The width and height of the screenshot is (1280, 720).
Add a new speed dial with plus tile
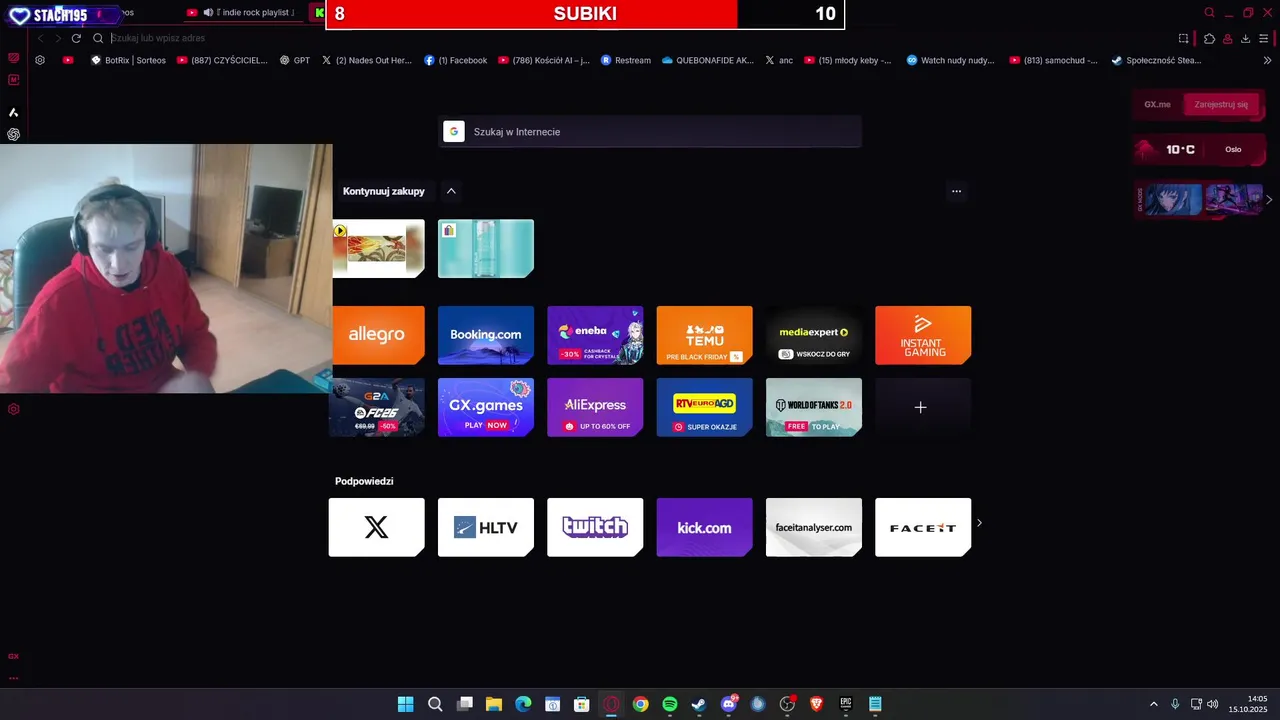pos(923,407)
